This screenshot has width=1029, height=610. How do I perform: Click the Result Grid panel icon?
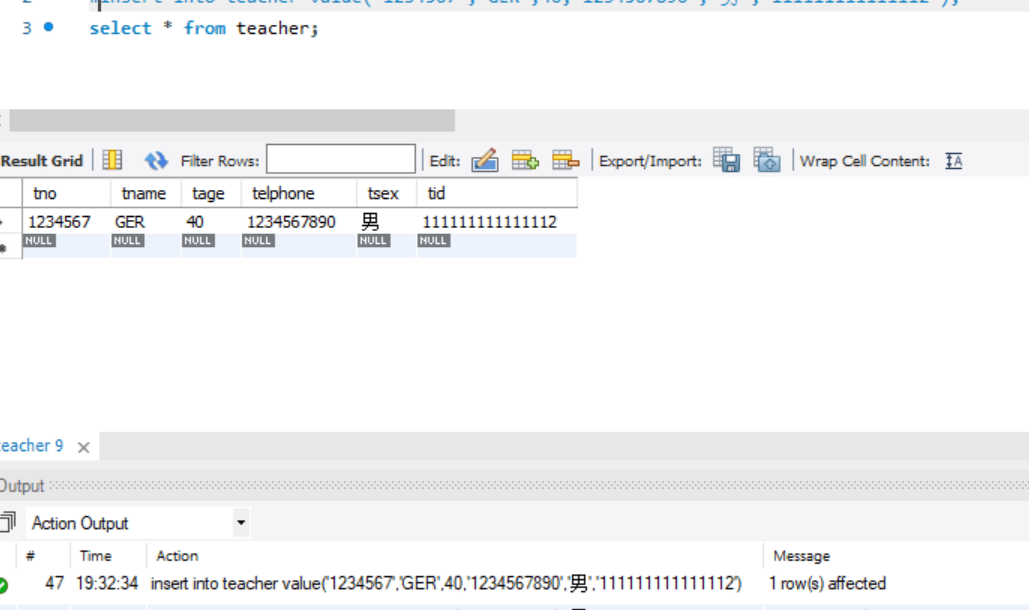pos(111,158)
